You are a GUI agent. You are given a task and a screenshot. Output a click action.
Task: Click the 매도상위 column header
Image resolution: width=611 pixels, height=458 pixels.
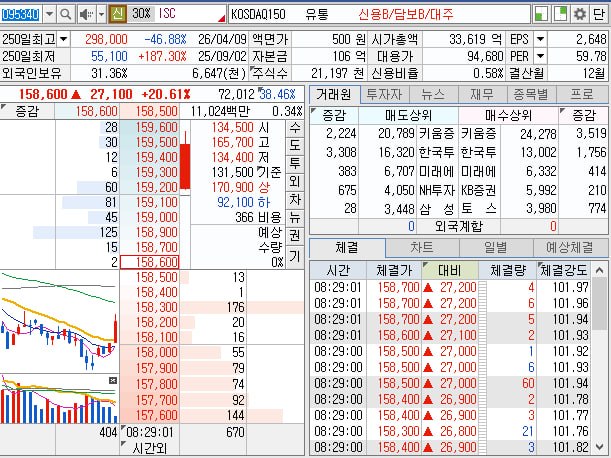coord(408,115)
